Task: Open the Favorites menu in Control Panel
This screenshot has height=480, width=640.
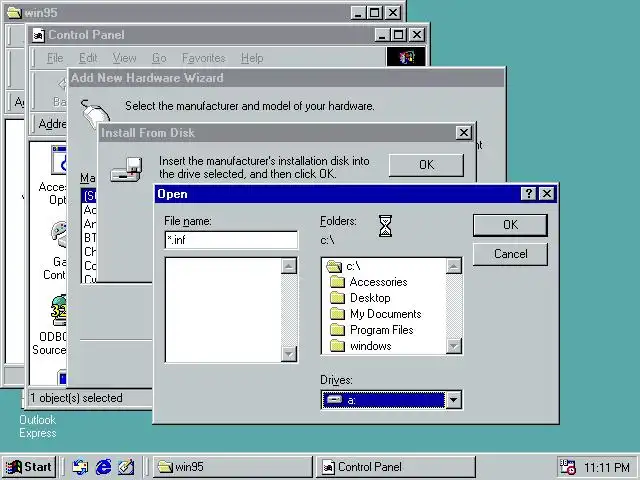Action: (x=204, y=58)
